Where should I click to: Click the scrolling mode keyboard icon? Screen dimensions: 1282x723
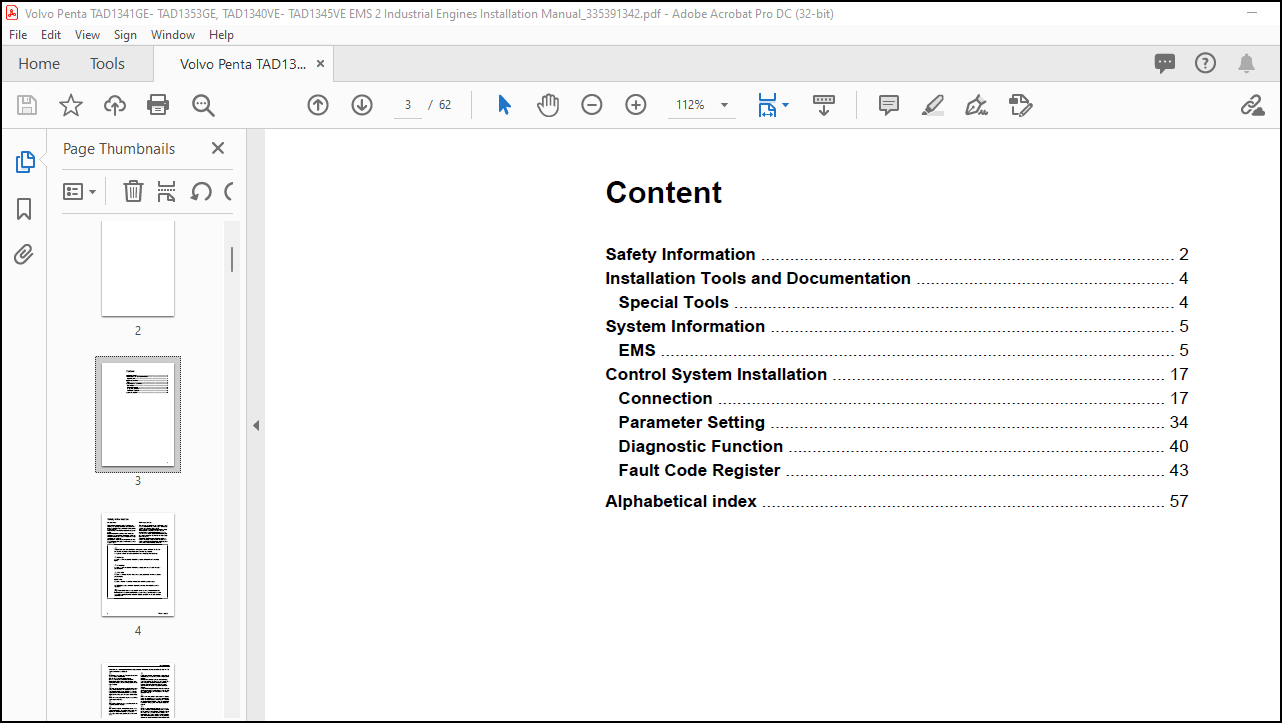824,105
